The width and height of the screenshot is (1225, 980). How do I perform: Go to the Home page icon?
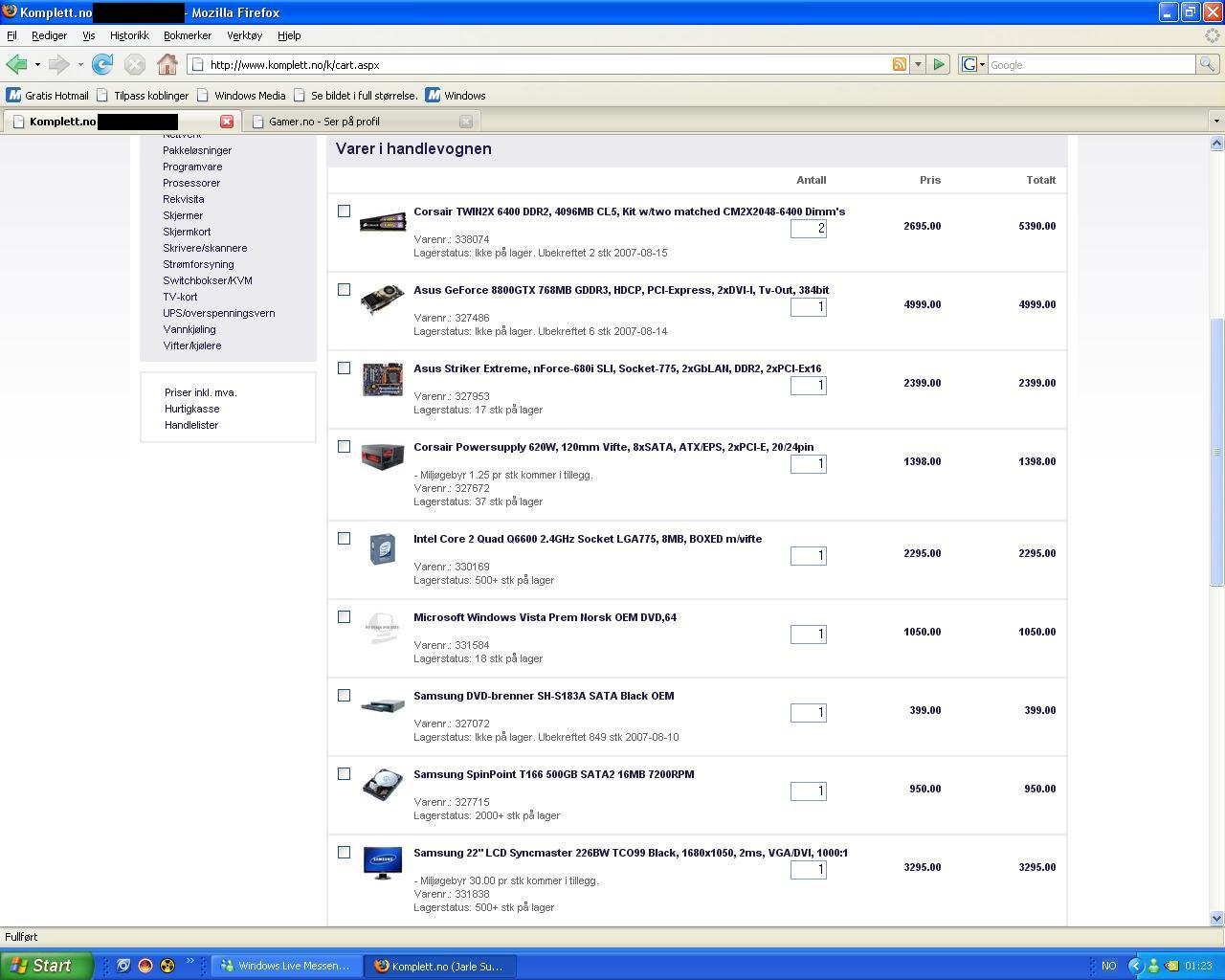pyautogui.click(x=167, y=64)
